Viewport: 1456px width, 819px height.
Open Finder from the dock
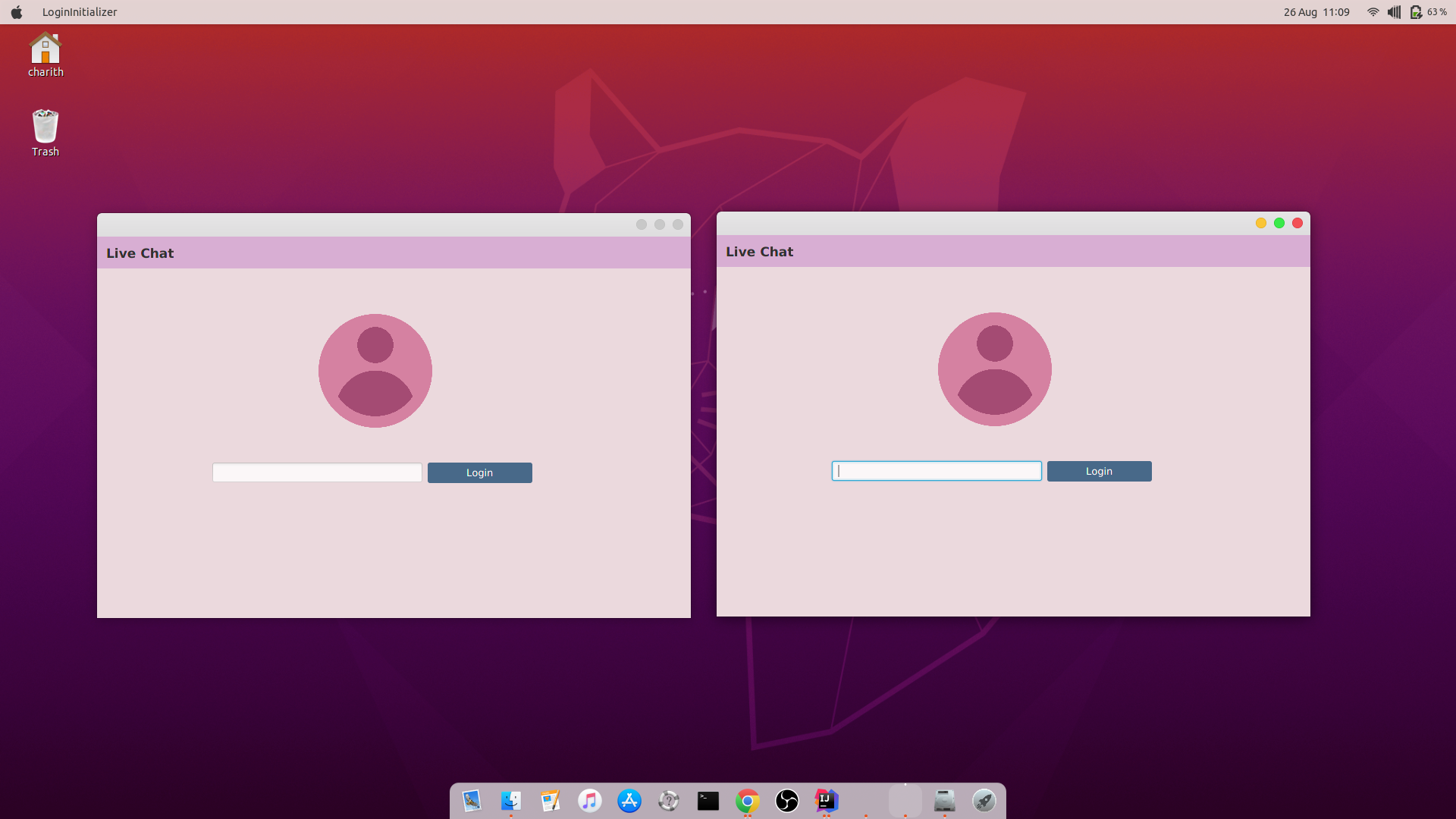coord(510,801)
